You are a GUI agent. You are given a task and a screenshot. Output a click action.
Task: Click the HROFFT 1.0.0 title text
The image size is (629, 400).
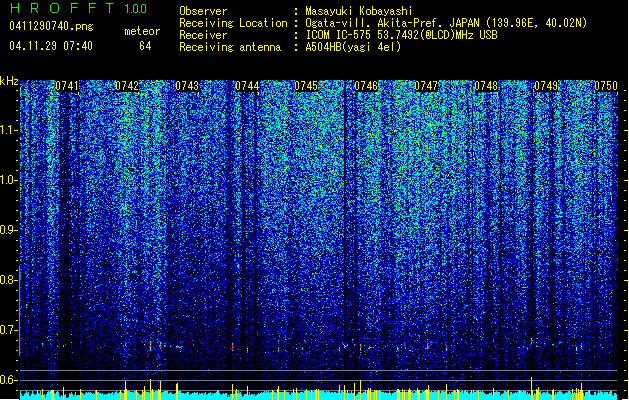[x=78, y=8]
